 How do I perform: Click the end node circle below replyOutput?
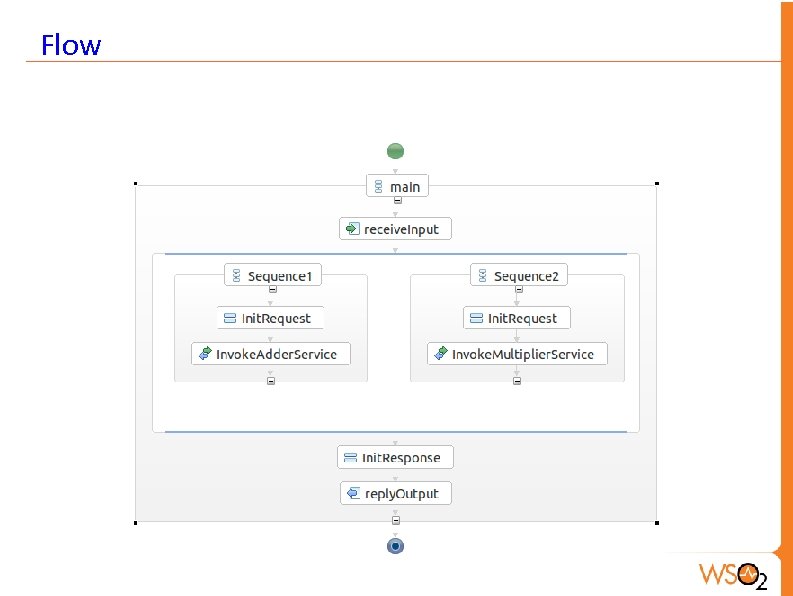pyautogui.click(x=396, y=546)
